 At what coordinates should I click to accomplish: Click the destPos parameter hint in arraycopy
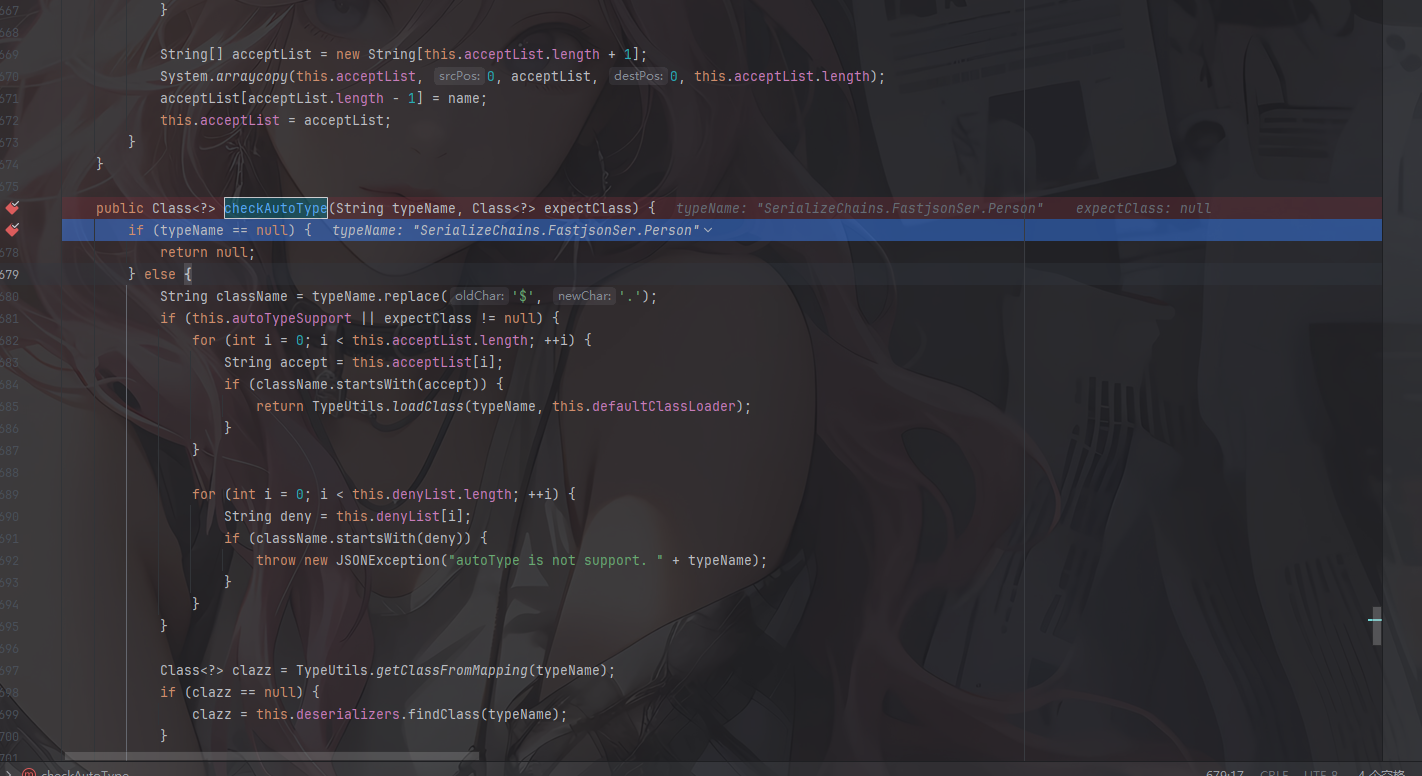coord(638,77)
